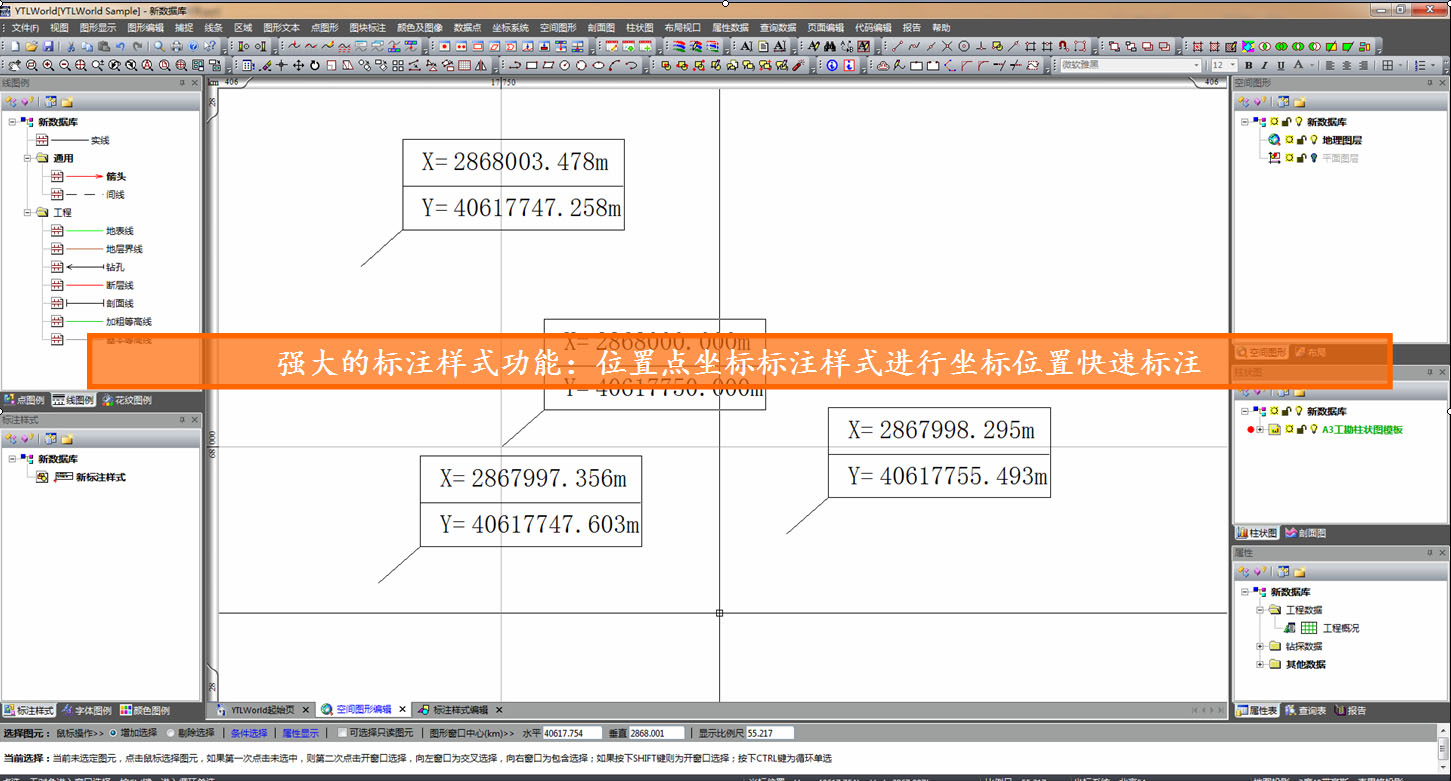Click the Open folder toolbar icon
1451x781 pixels.
click(x=31, y=46)
